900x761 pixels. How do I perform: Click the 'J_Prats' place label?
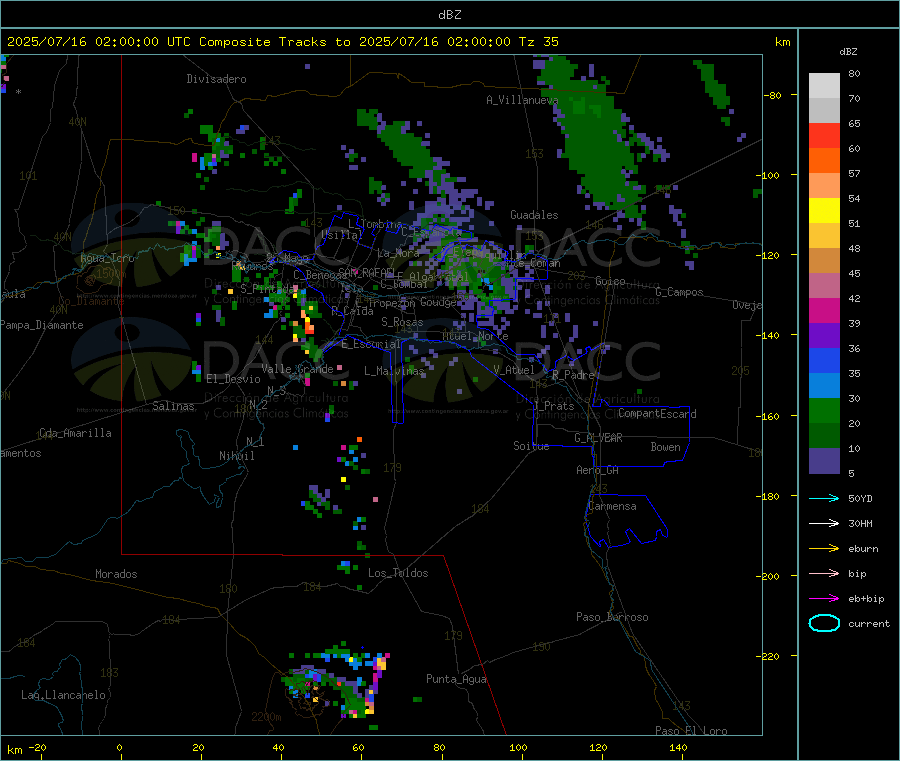coord(553,406)
